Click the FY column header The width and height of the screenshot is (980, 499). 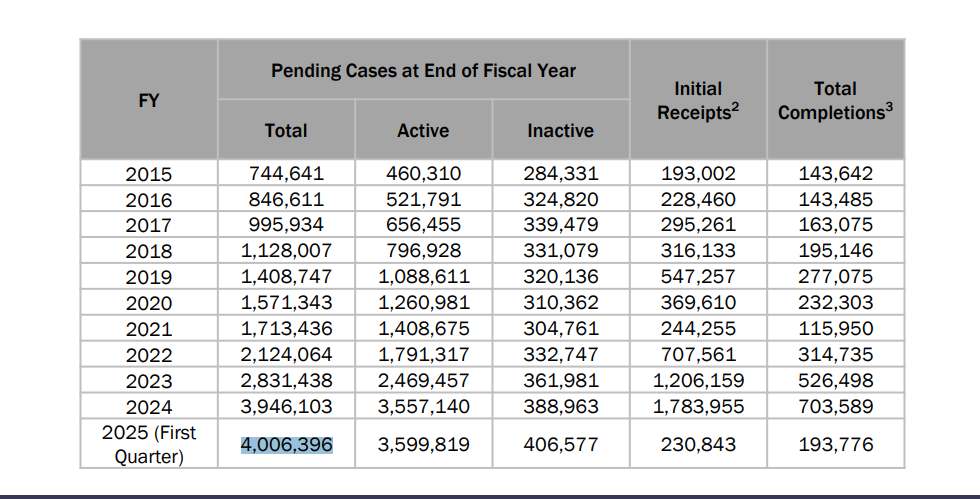point(149,100)
